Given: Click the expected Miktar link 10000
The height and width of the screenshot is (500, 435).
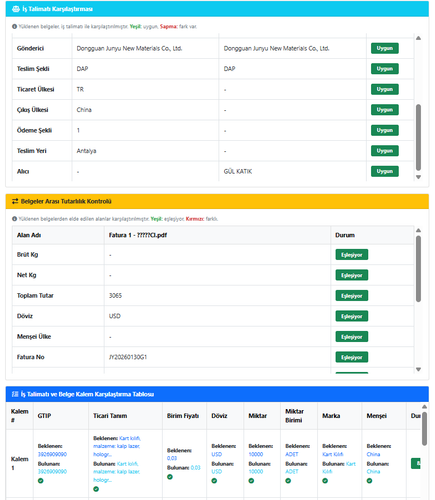Looking at the screenshot, I should pos(256,454).
